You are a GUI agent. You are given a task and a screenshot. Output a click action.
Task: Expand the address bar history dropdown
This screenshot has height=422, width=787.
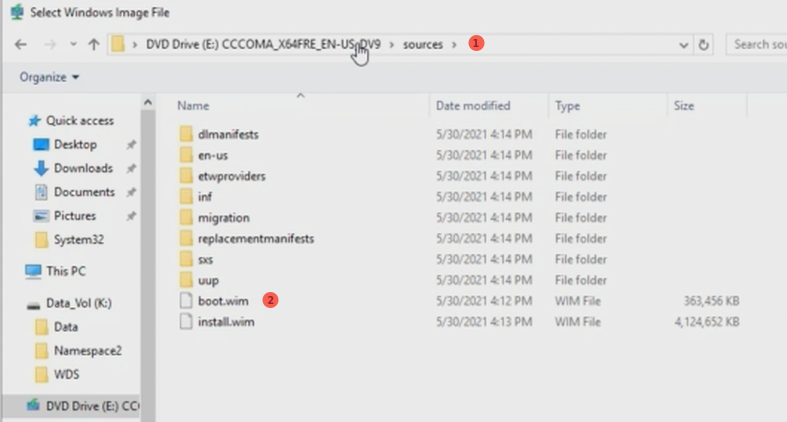[x=683, y=45]
